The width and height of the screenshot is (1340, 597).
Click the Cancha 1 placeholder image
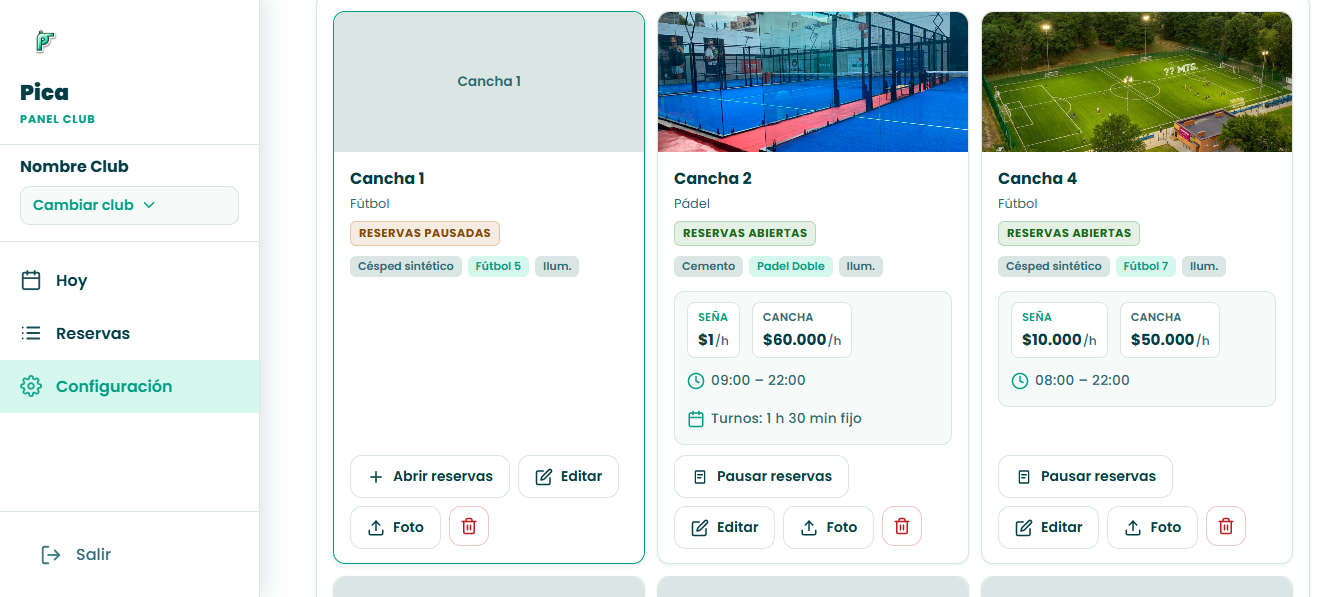(489, 82)
